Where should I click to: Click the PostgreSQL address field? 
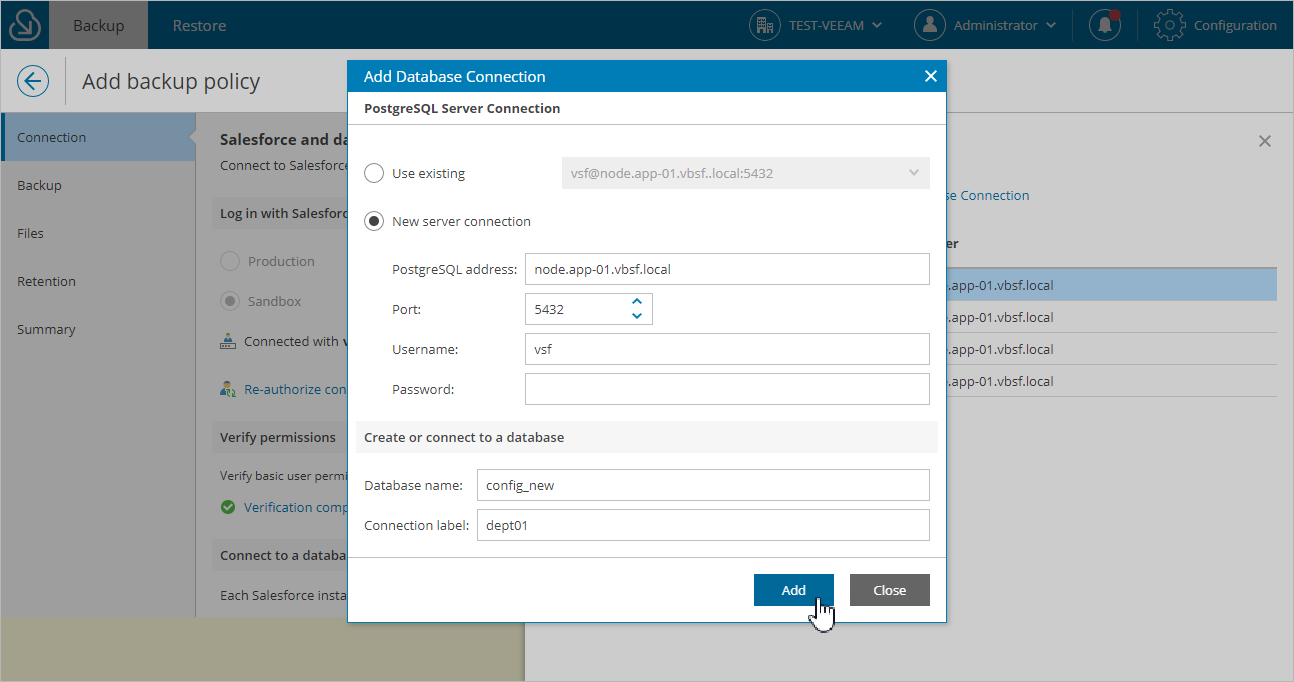727,269
